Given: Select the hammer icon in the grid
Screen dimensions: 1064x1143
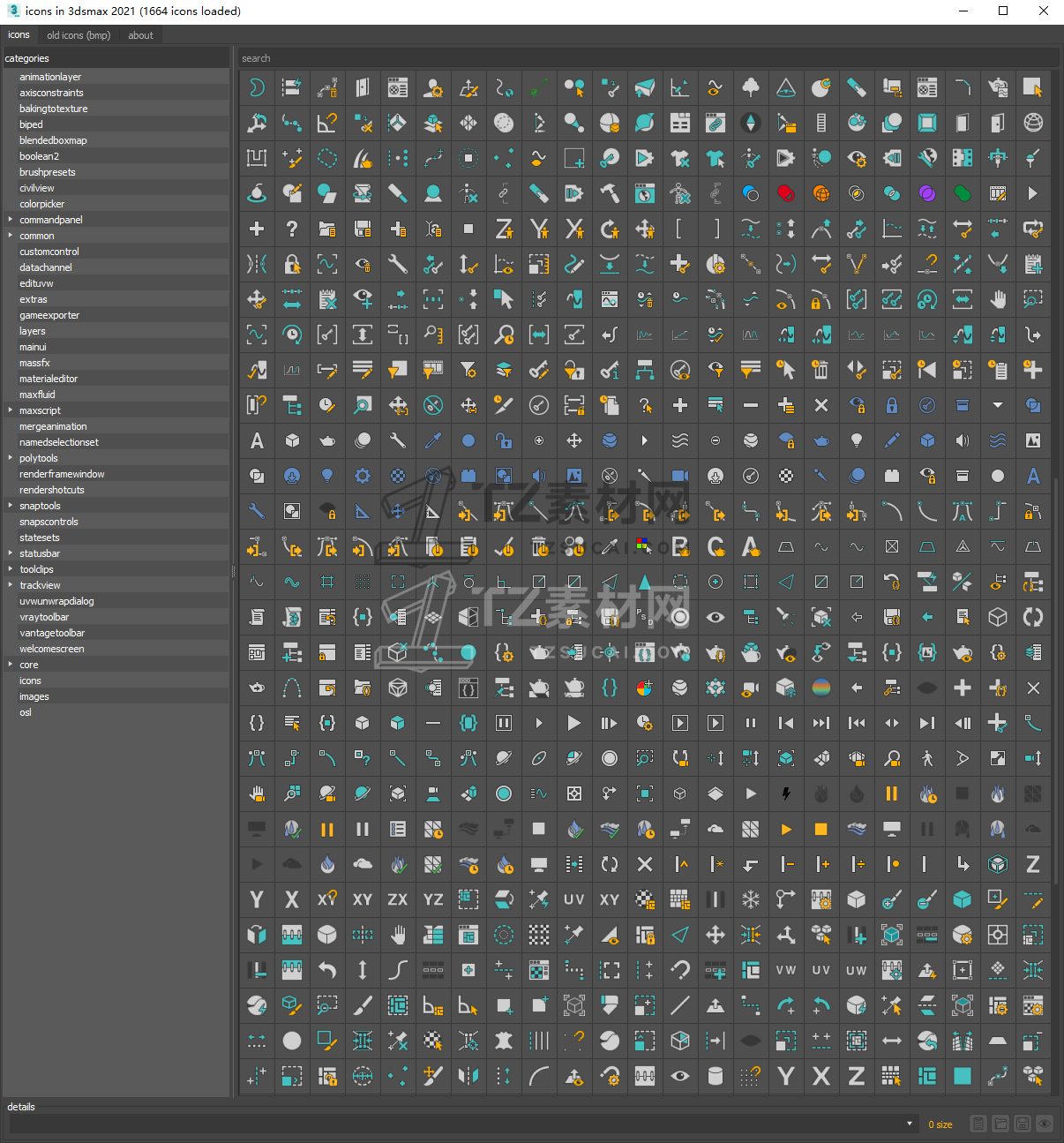Looking at the screenshot, I should point(610,193).
